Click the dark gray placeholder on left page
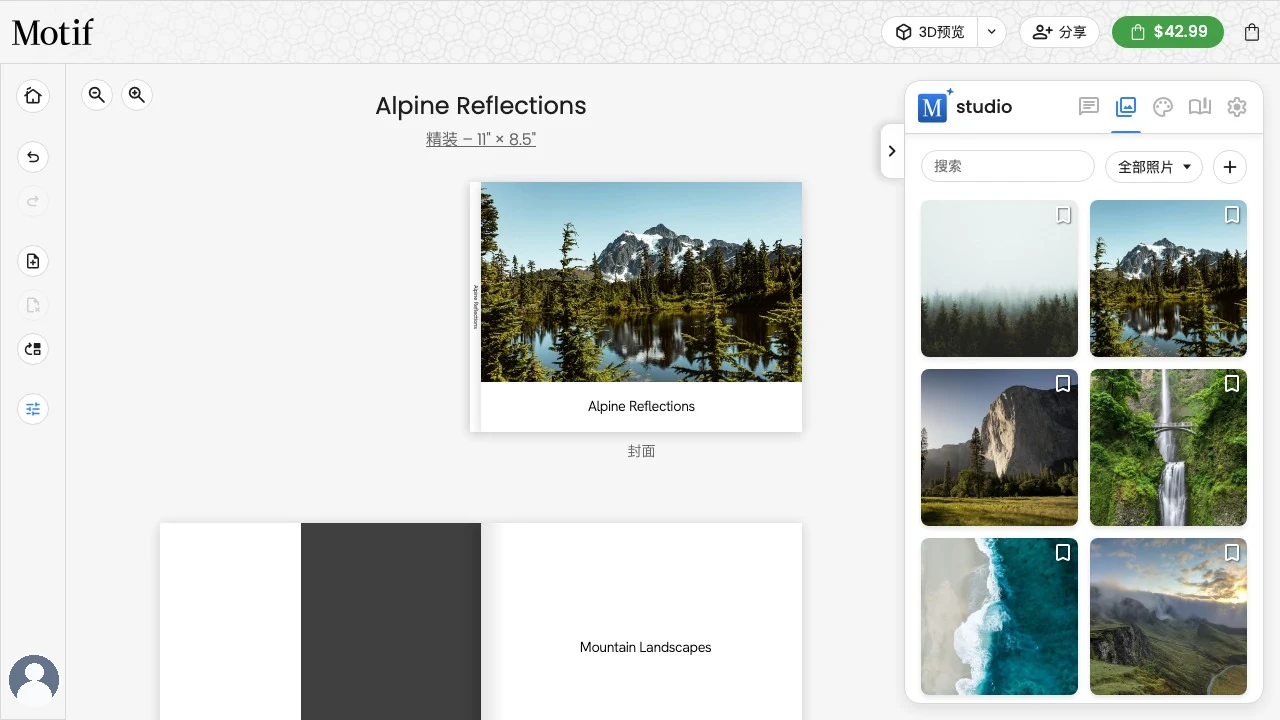Viewport: 1280px width, 720px height. click(x=391, y=621)
